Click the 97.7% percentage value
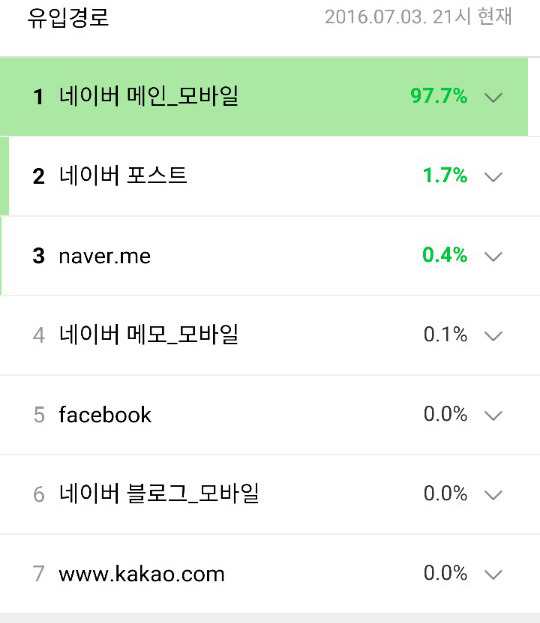This screenshot has height=623, width=540. coord(439,96)
